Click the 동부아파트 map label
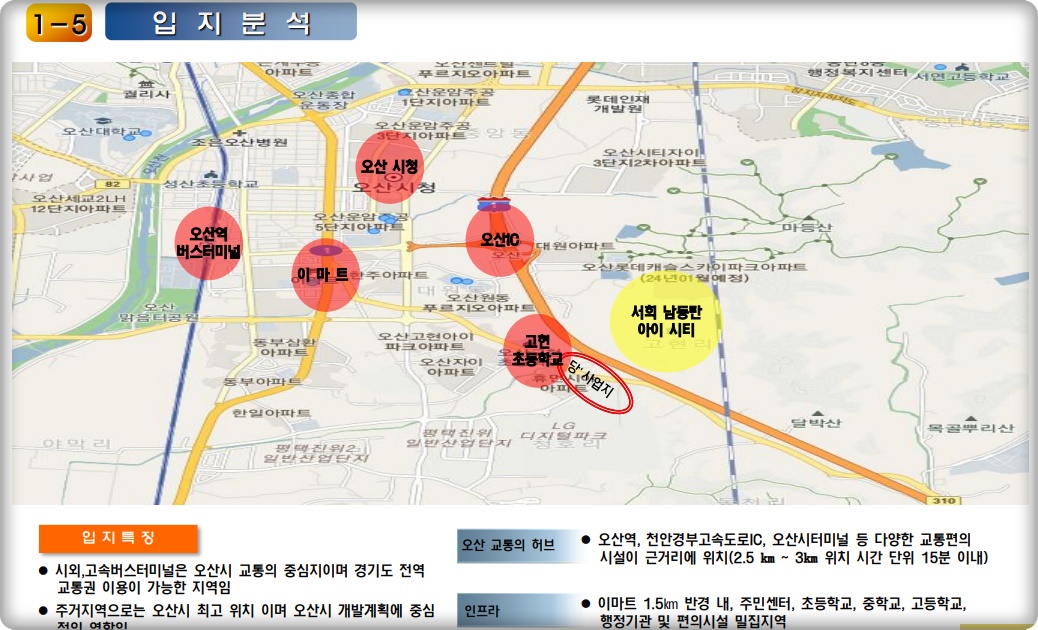Screen dimensions: 1038x630 point(263,381)
